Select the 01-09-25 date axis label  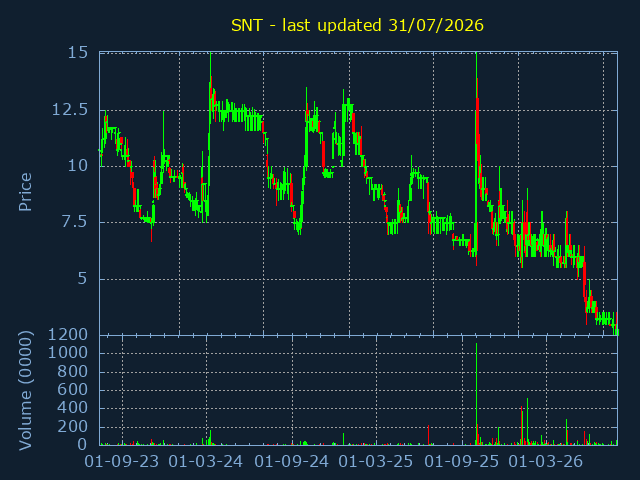[462, 462]
